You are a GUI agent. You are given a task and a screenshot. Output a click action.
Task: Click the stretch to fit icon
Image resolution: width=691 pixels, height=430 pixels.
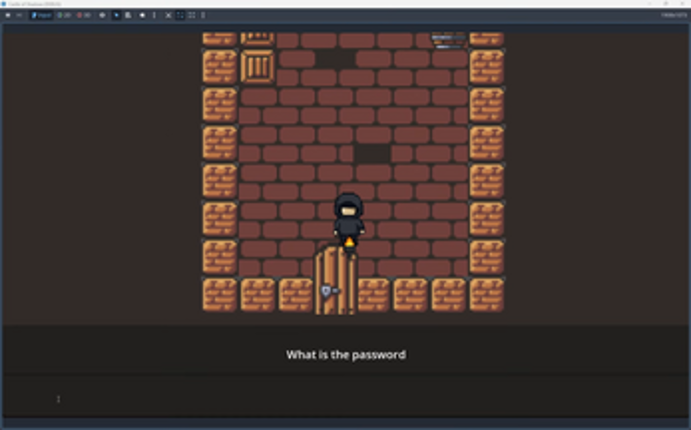192,15
